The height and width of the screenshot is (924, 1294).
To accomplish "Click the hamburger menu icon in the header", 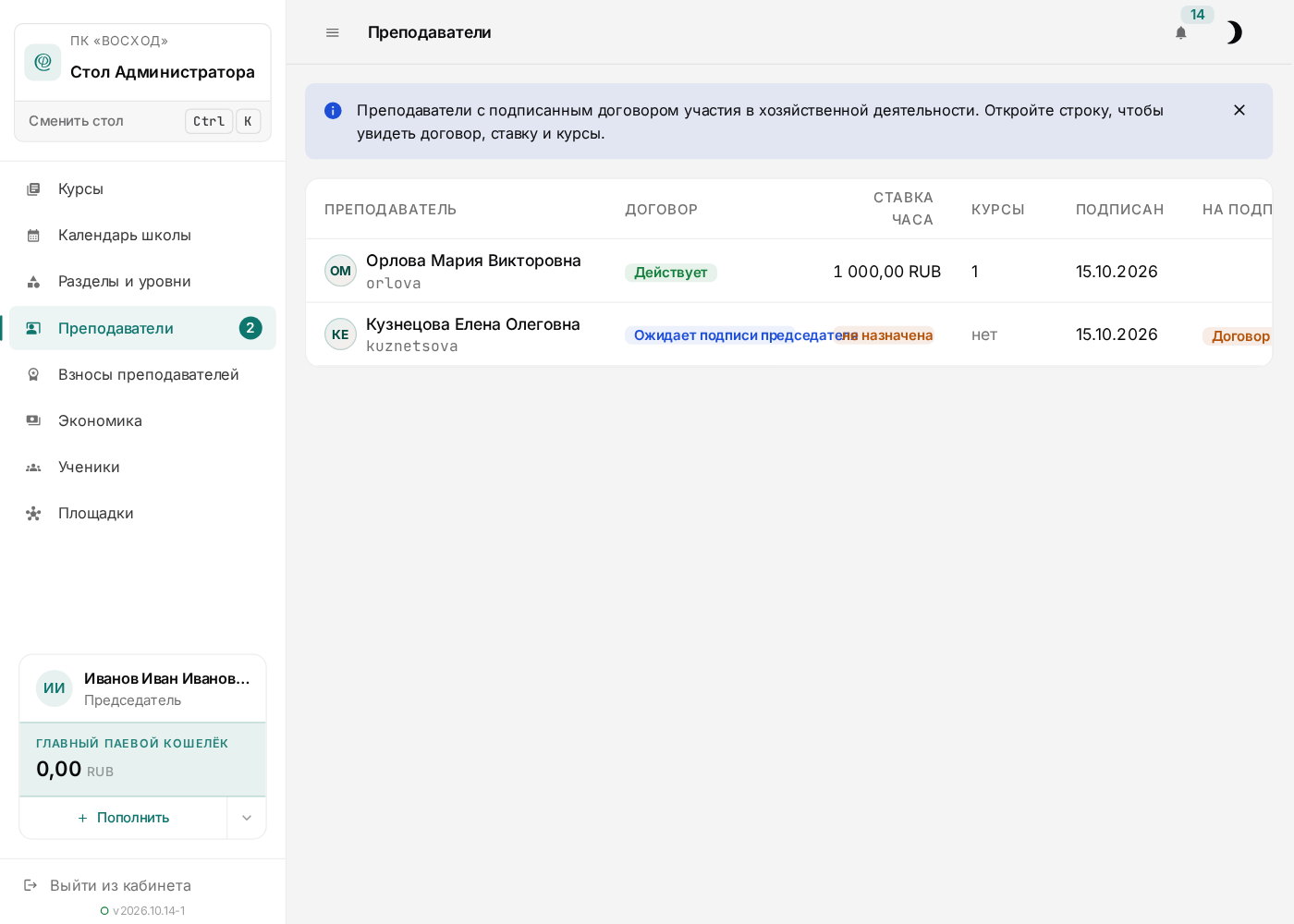I will coord(333,32).
